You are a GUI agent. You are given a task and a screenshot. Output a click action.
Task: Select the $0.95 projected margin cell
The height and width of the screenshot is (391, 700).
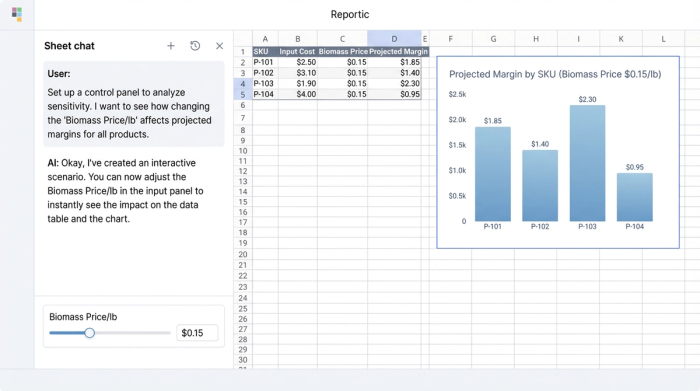pos(394,94)
